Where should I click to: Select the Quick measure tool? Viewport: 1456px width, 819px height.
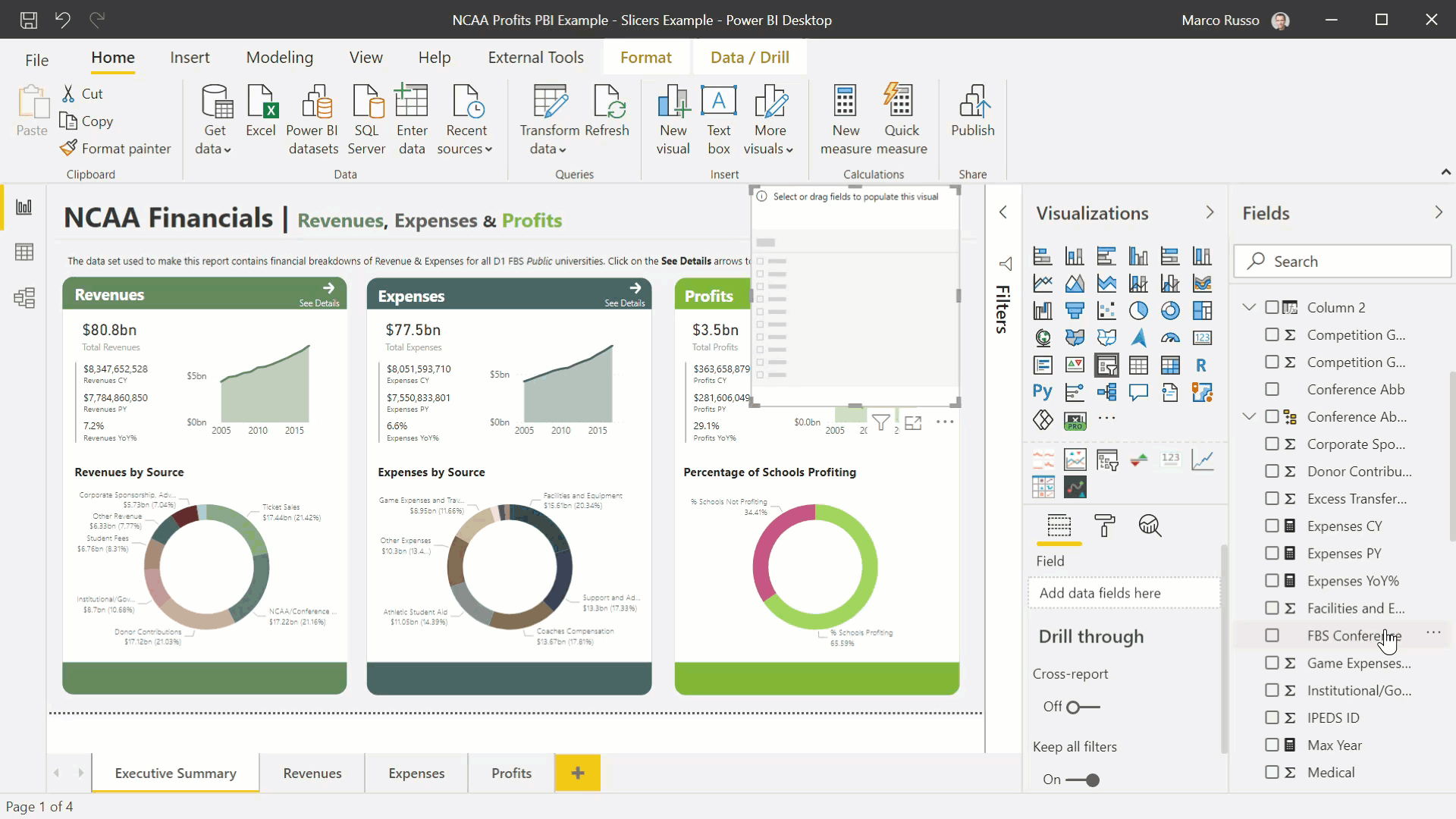coord(902,117)
